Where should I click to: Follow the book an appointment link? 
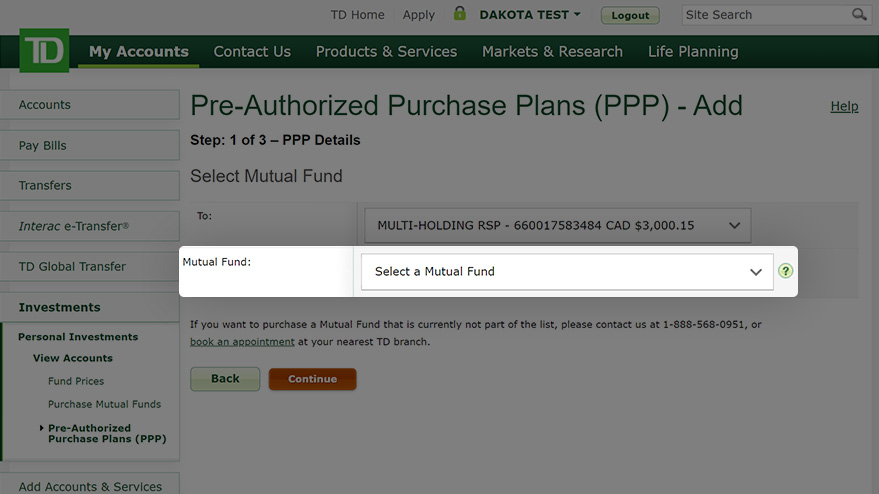point(242,342)
